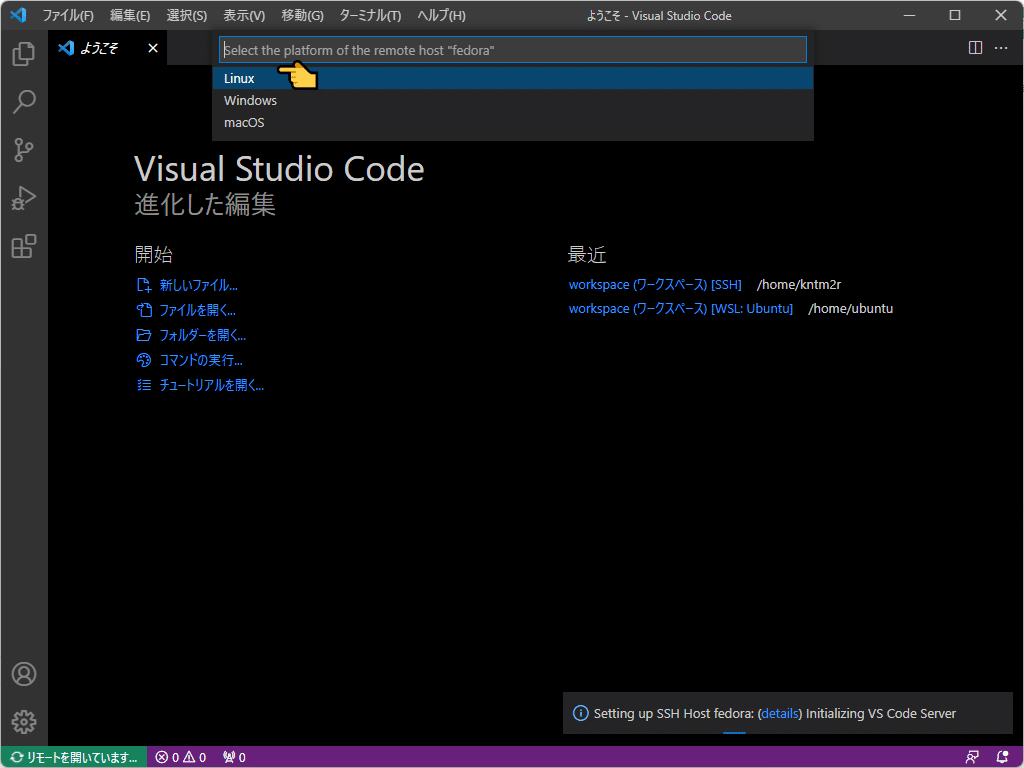Choose macOS from platform list
The image size is (1024, 768).
513,123
